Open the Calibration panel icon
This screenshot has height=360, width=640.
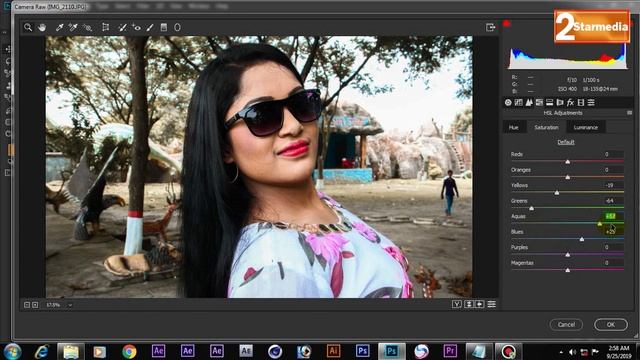[x=581, y=102]
